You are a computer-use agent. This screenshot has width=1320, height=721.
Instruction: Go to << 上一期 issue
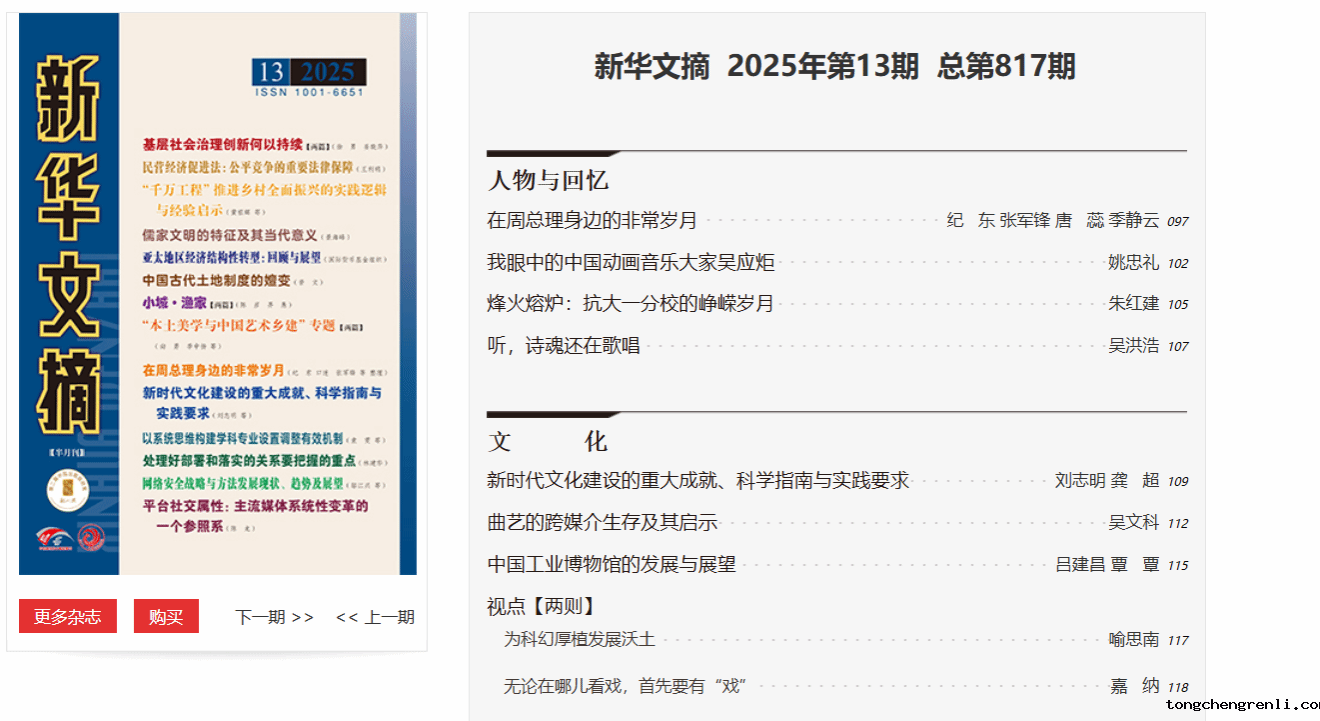click(x=375, y=617)
